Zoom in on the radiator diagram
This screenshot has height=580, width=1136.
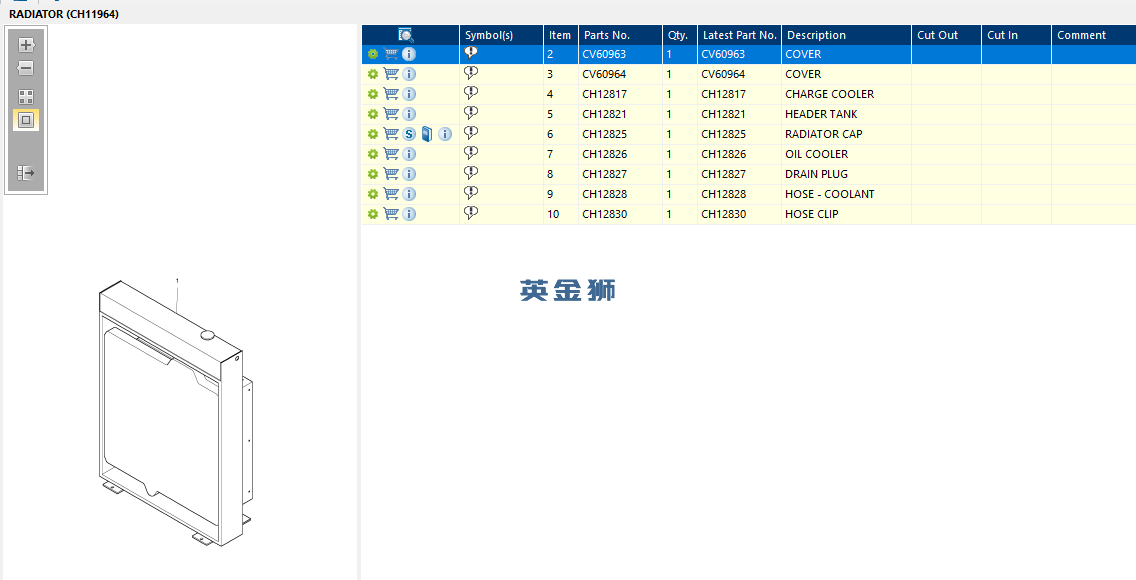[x=26, y=45]
